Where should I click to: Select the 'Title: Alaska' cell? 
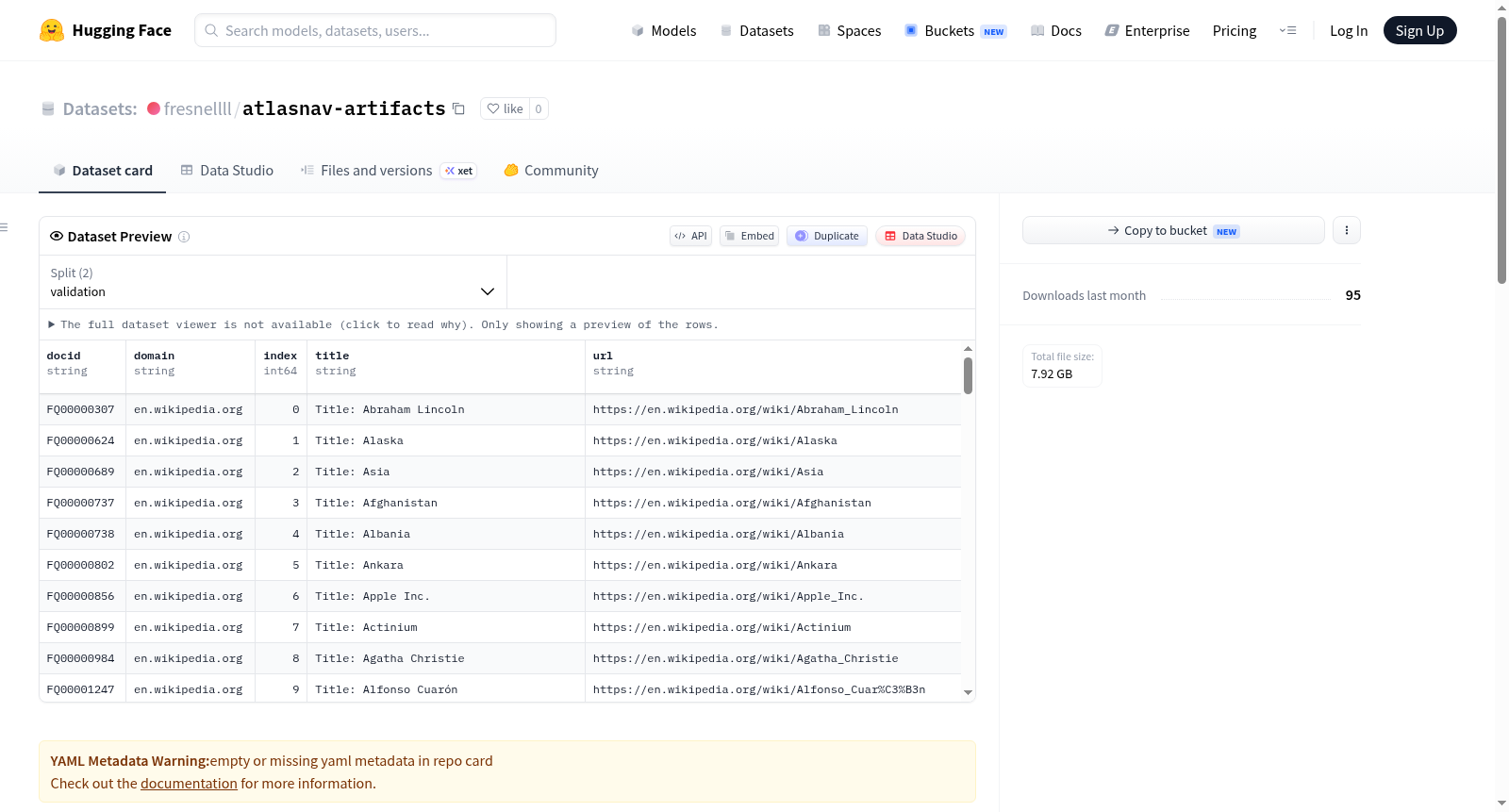click(x=446, y=440)
